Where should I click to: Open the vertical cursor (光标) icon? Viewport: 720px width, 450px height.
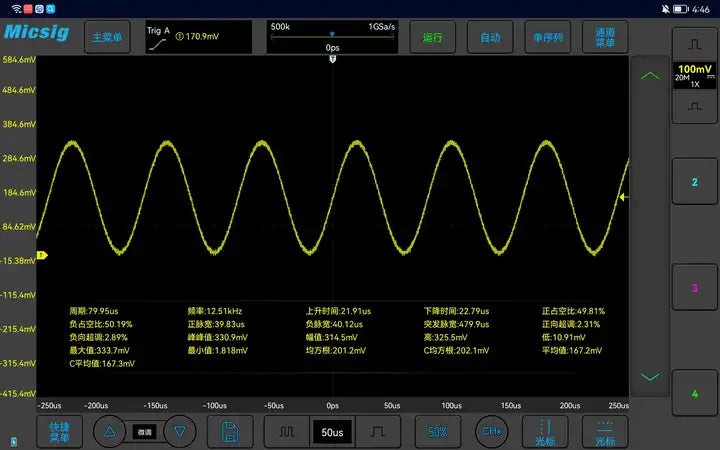point(546,432)
